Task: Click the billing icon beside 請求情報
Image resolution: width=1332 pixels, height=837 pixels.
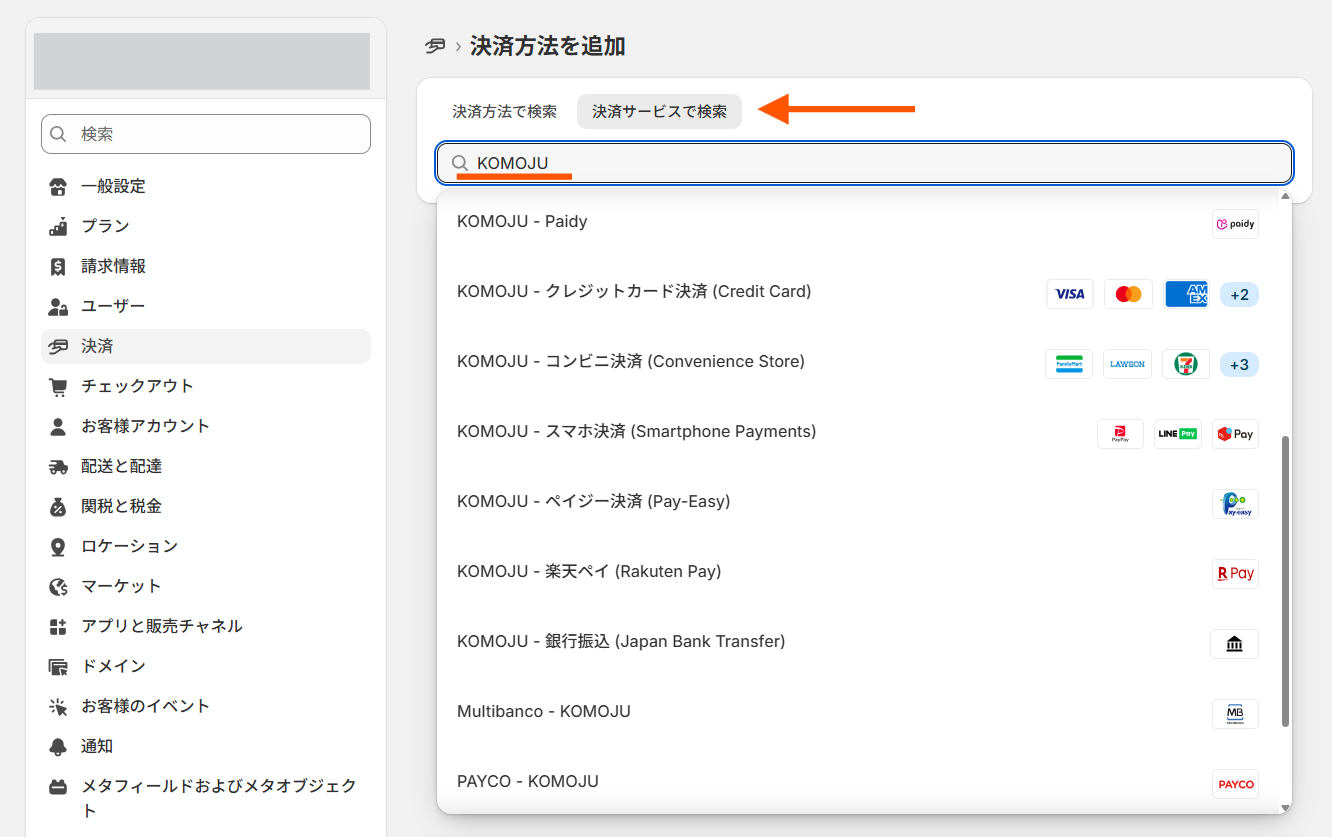Action: pos(58,266)
